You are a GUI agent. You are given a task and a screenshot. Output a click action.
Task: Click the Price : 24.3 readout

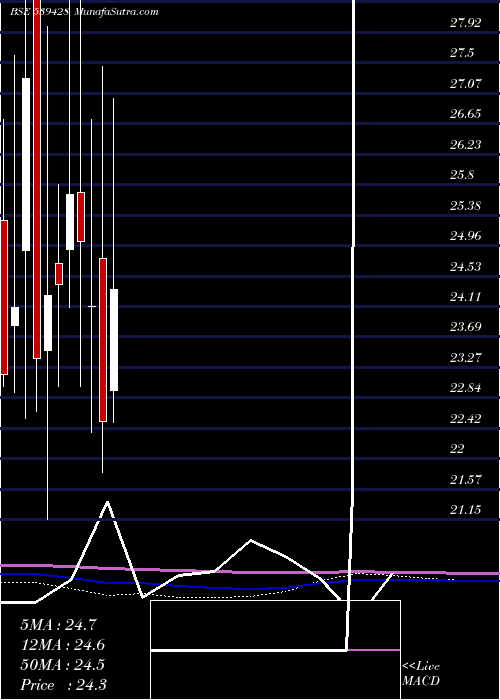tap(62, 685)
